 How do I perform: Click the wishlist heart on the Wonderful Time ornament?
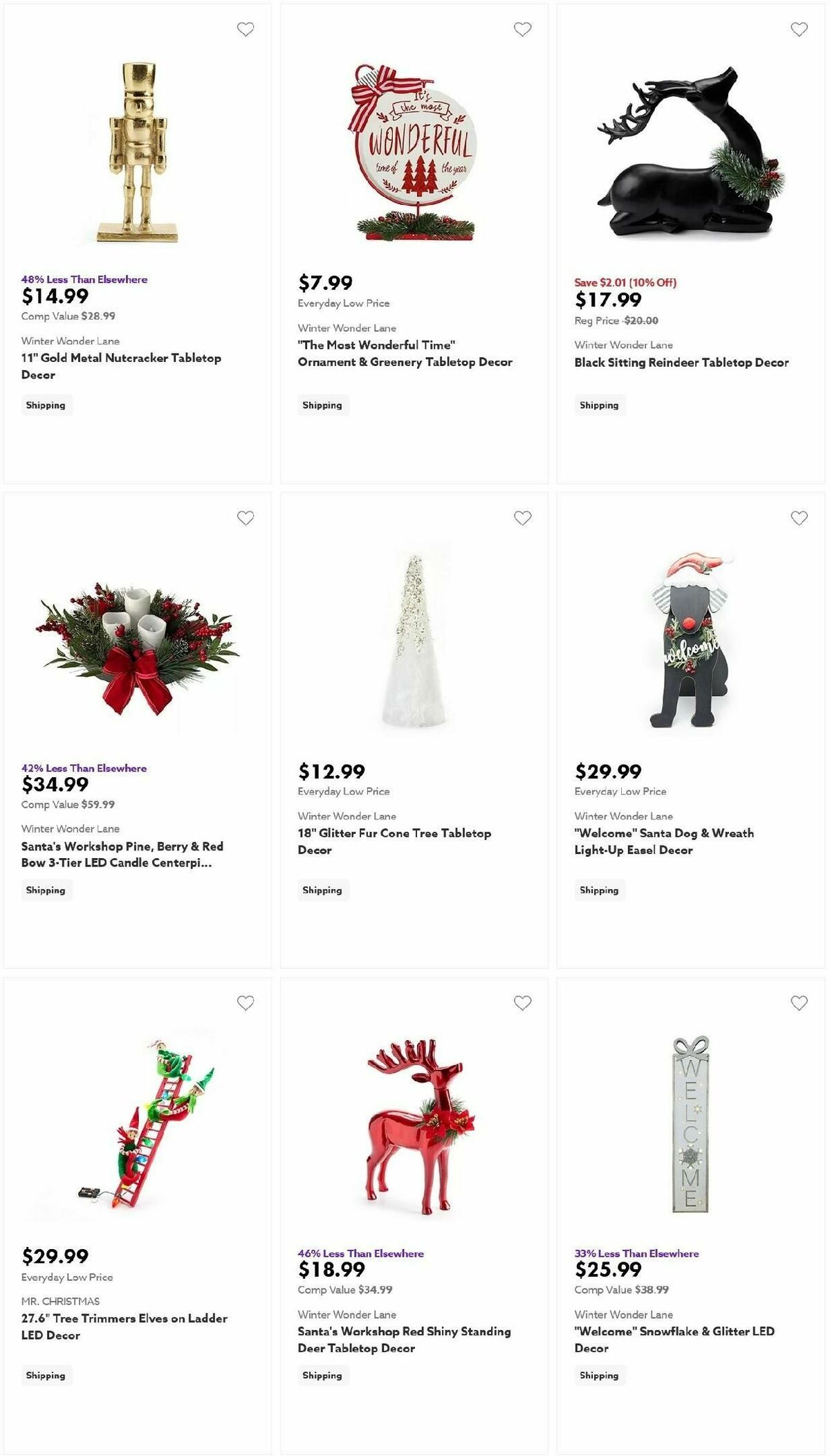click(x=522, y=30)
